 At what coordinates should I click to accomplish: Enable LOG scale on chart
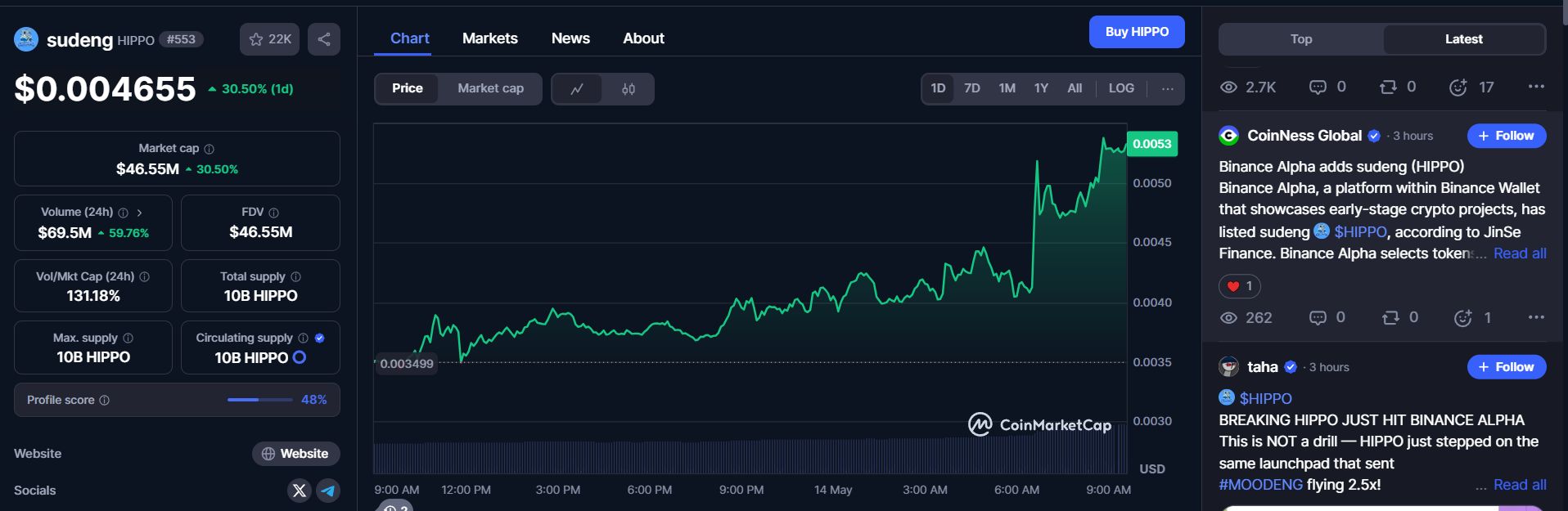tap(1120, 88)
